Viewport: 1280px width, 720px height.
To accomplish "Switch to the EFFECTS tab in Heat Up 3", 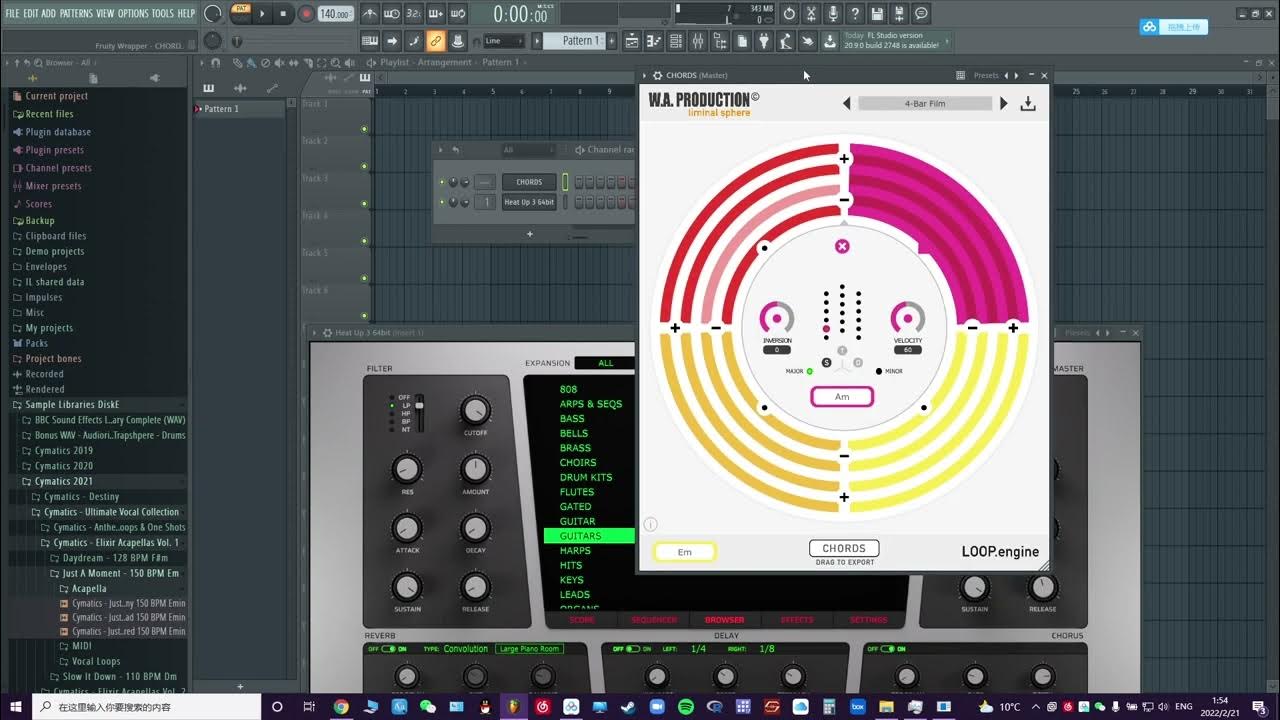I will [x=797, y=620].
